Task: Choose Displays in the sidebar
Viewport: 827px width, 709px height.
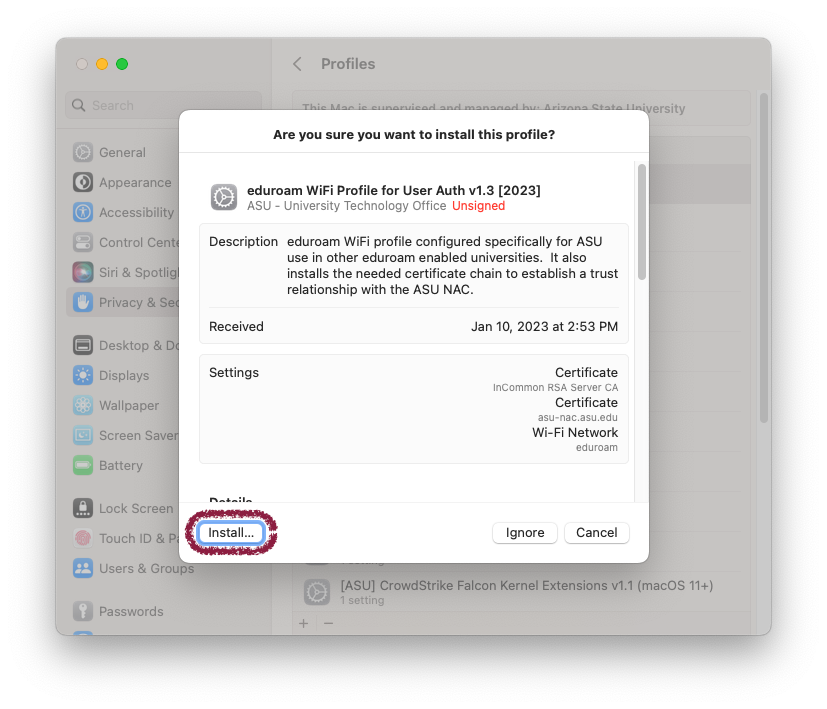Action: click(123, 376)
